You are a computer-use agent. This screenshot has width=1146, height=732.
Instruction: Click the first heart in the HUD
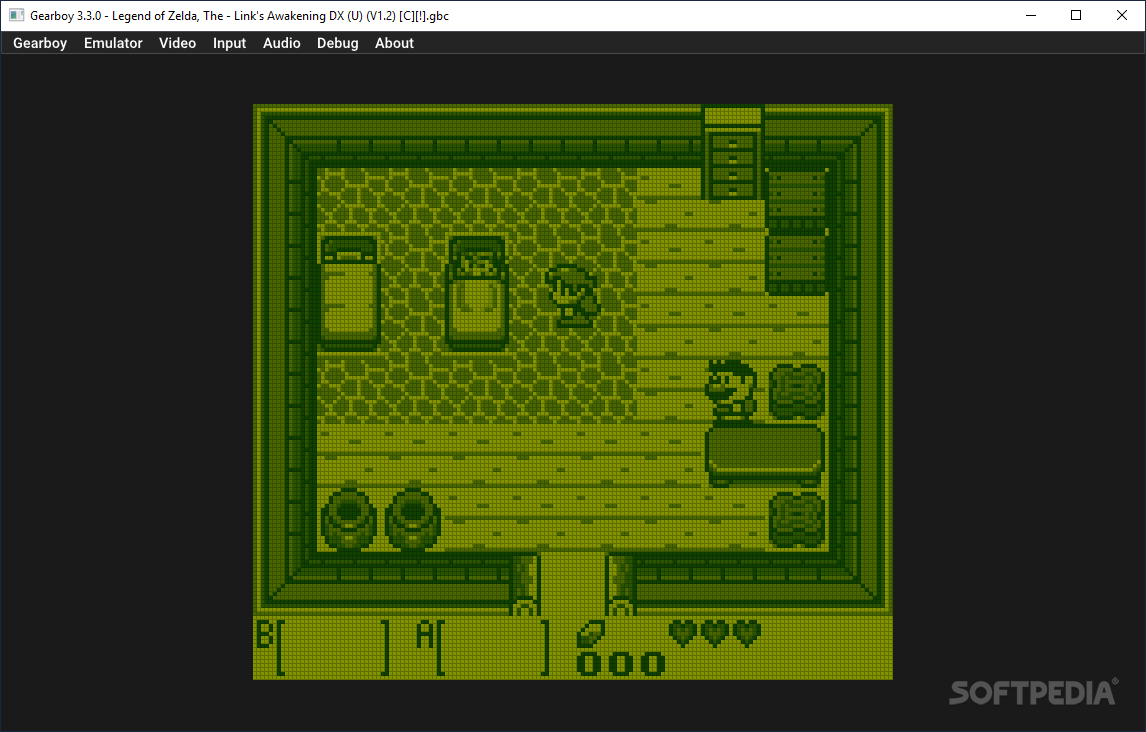[x=683, y=633]
